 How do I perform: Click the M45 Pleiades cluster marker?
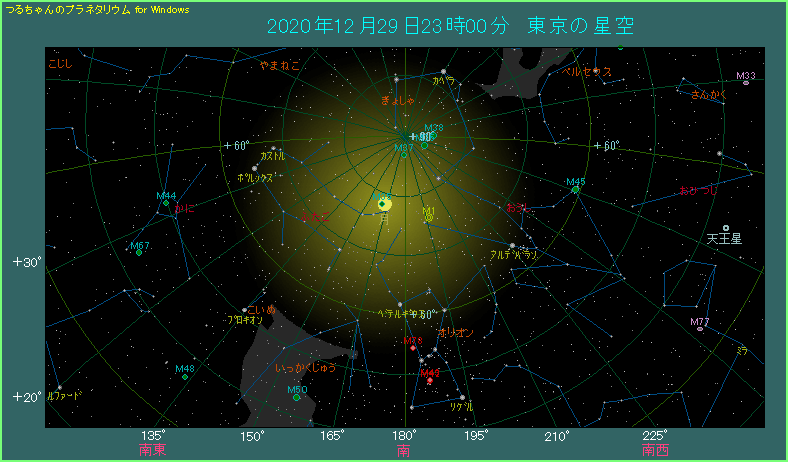coord(576,189)
